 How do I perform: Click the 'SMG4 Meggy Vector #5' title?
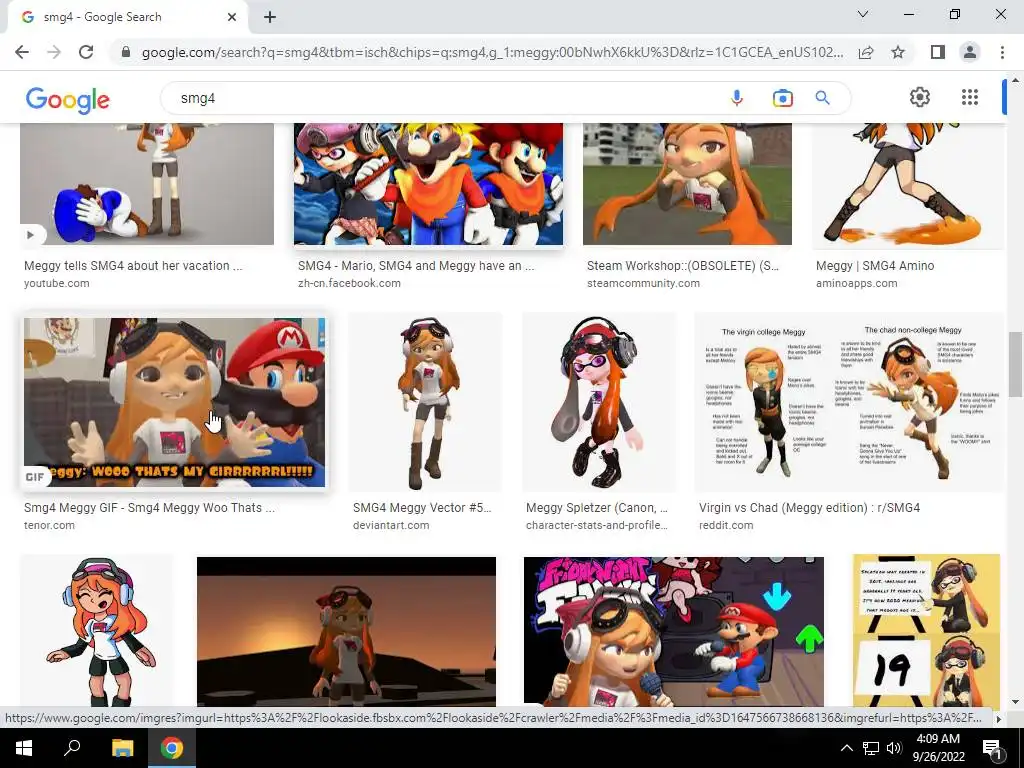(422, 507)
